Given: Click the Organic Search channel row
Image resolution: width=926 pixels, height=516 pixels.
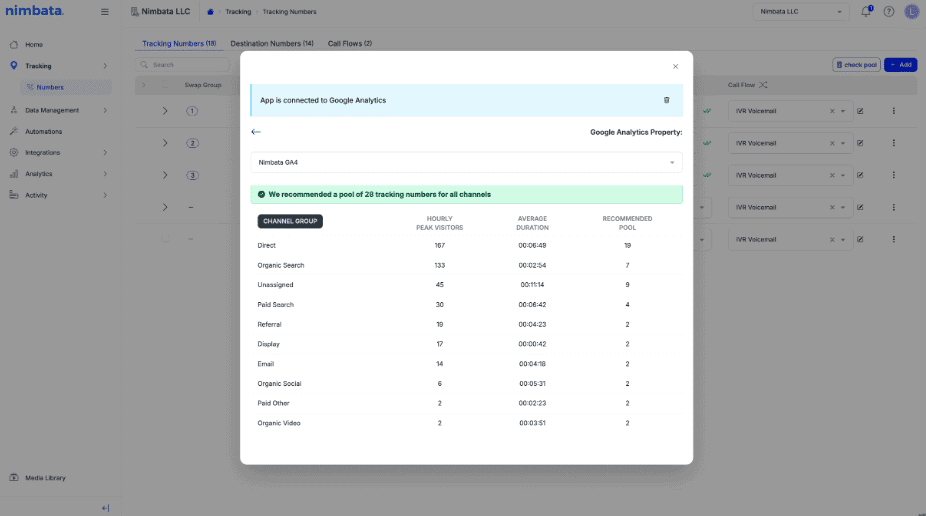Looking at the screenshot, I should click(467, 265).
